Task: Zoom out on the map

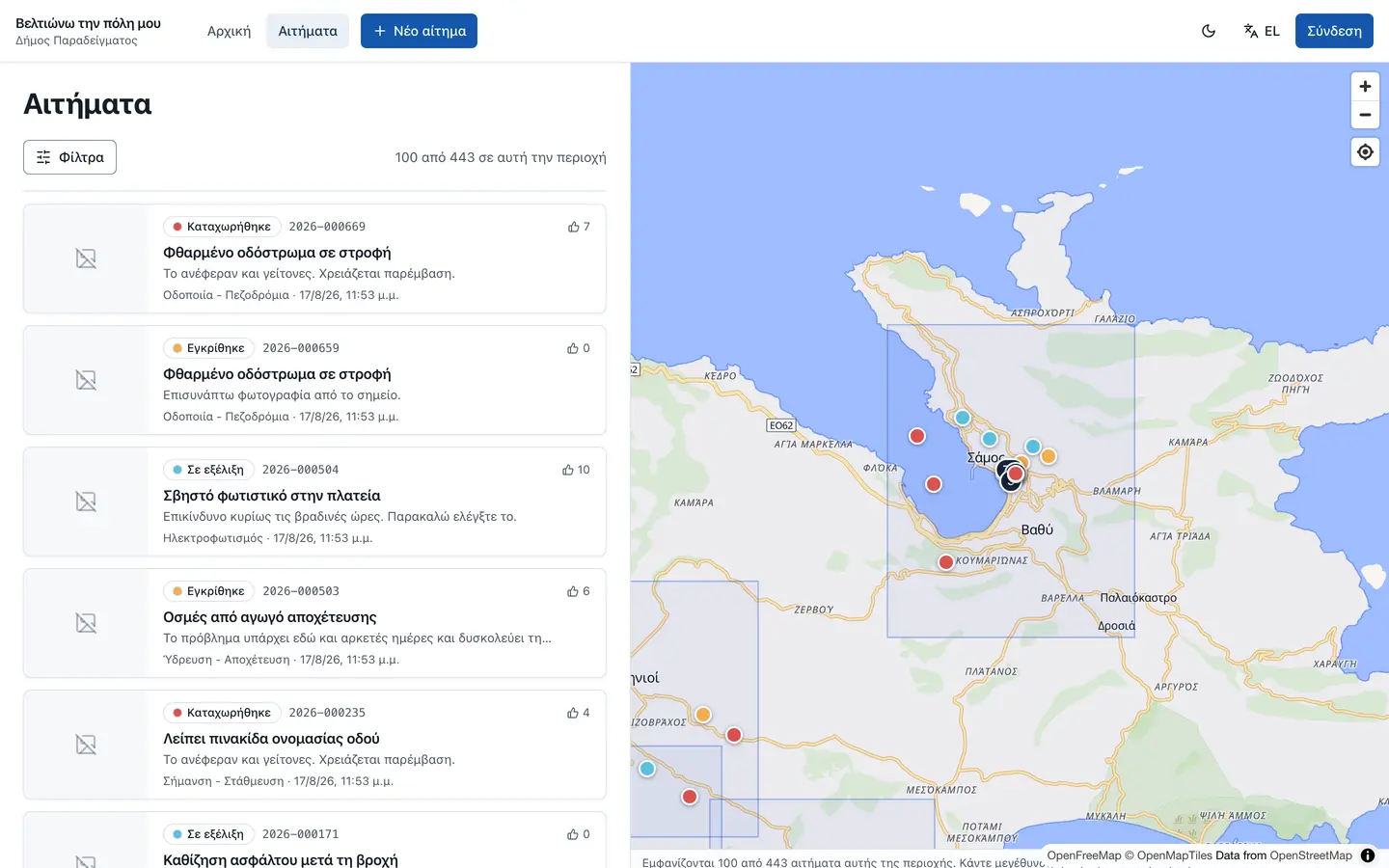Action: click(x=1365, y=115)
